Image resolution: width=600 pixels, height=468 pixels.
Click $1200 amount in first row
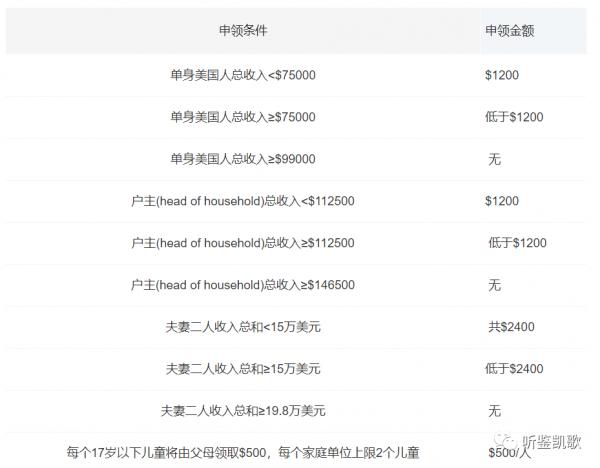[x=502, y=75]
